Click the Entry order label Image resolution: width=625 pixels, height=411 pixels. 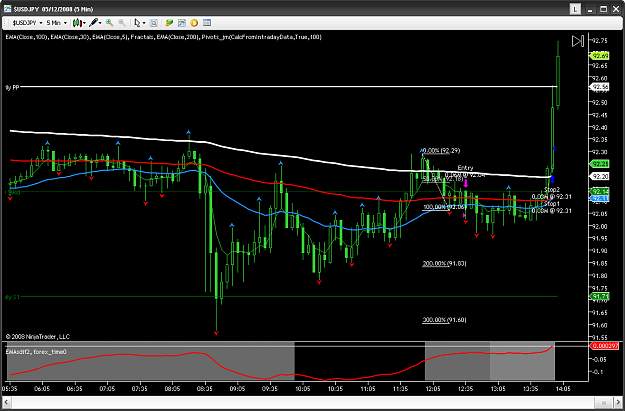pyautogui.click(x=465, y=168)
